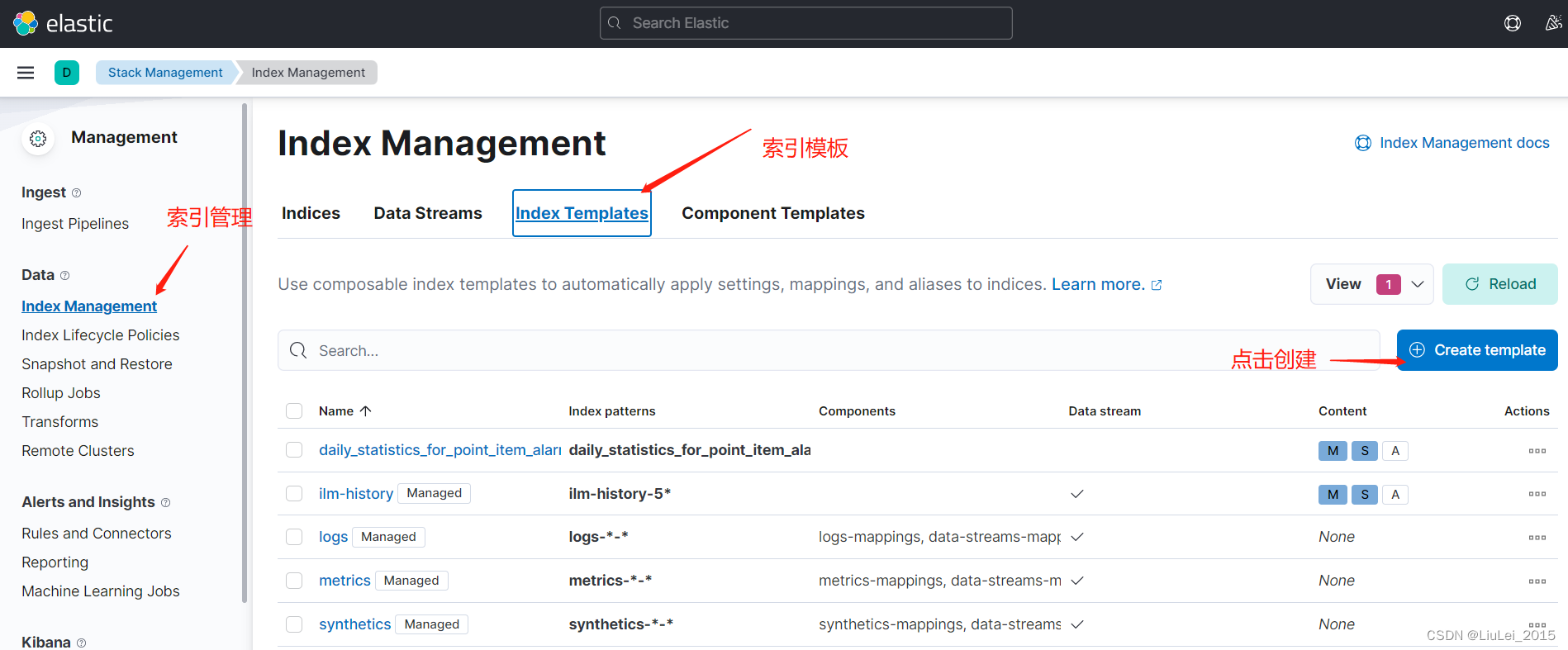Click the M badge in ilm-history row
This screenshot has width=1568, height=650.
coord(1333,495)
